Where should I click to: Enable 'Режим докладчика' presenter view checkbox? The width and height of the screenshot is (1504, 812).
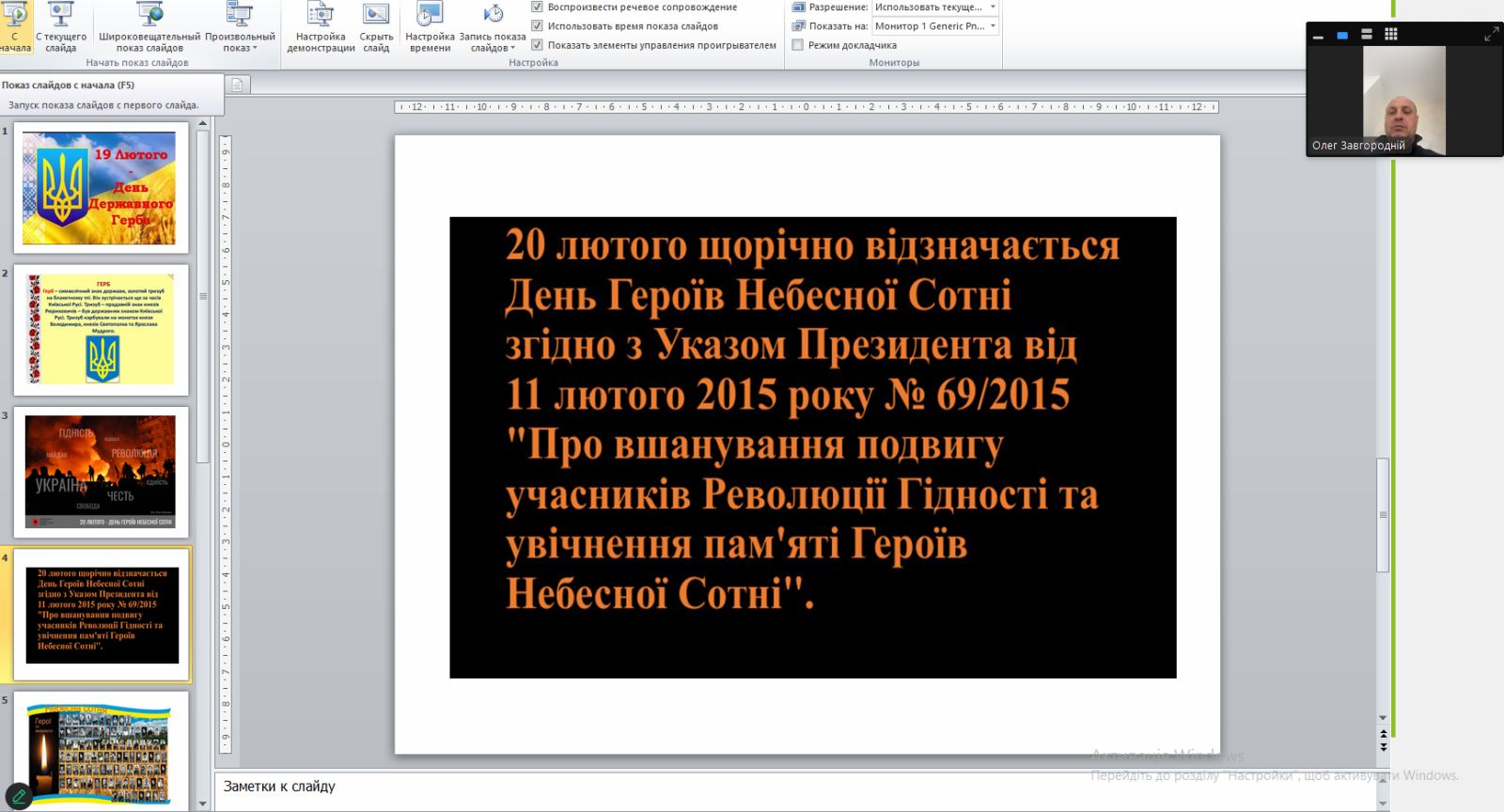pos(798,45)
